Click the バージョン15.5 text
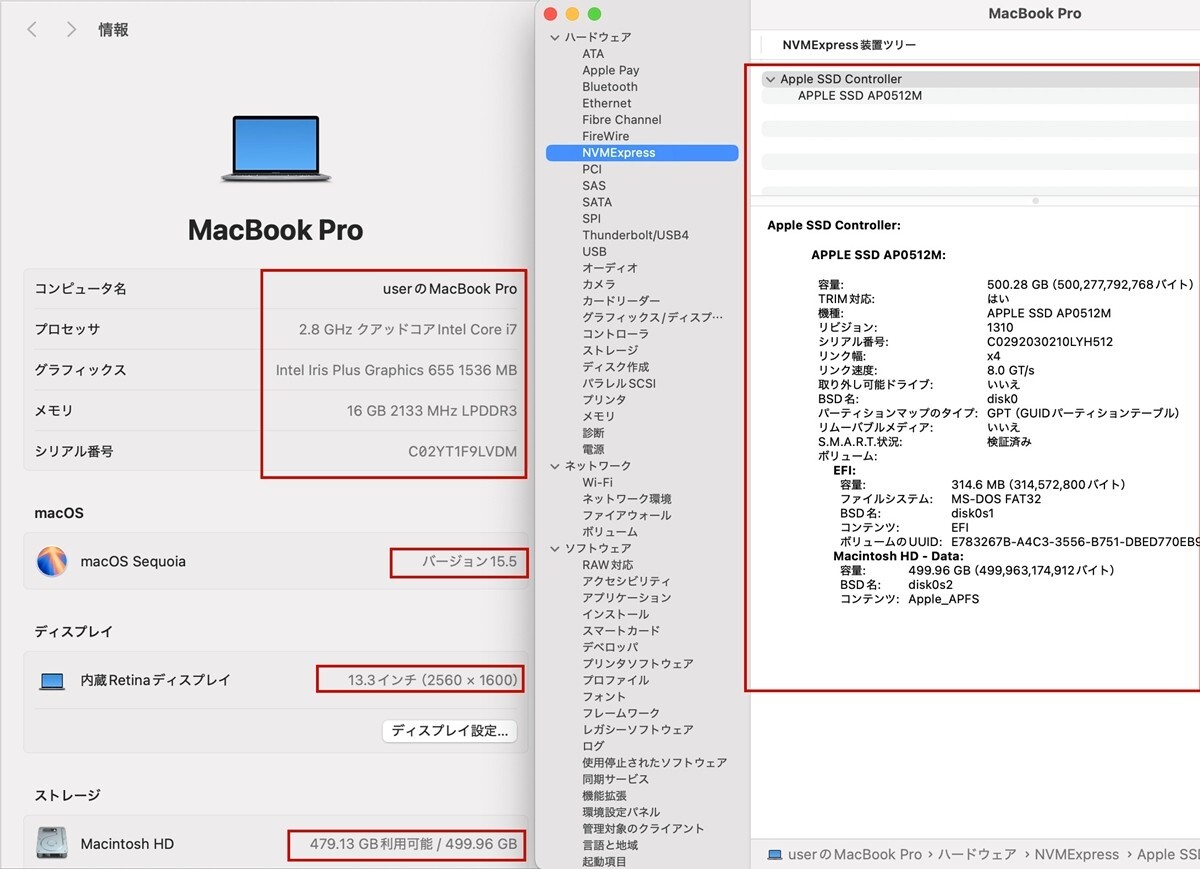 click(469, 562)
